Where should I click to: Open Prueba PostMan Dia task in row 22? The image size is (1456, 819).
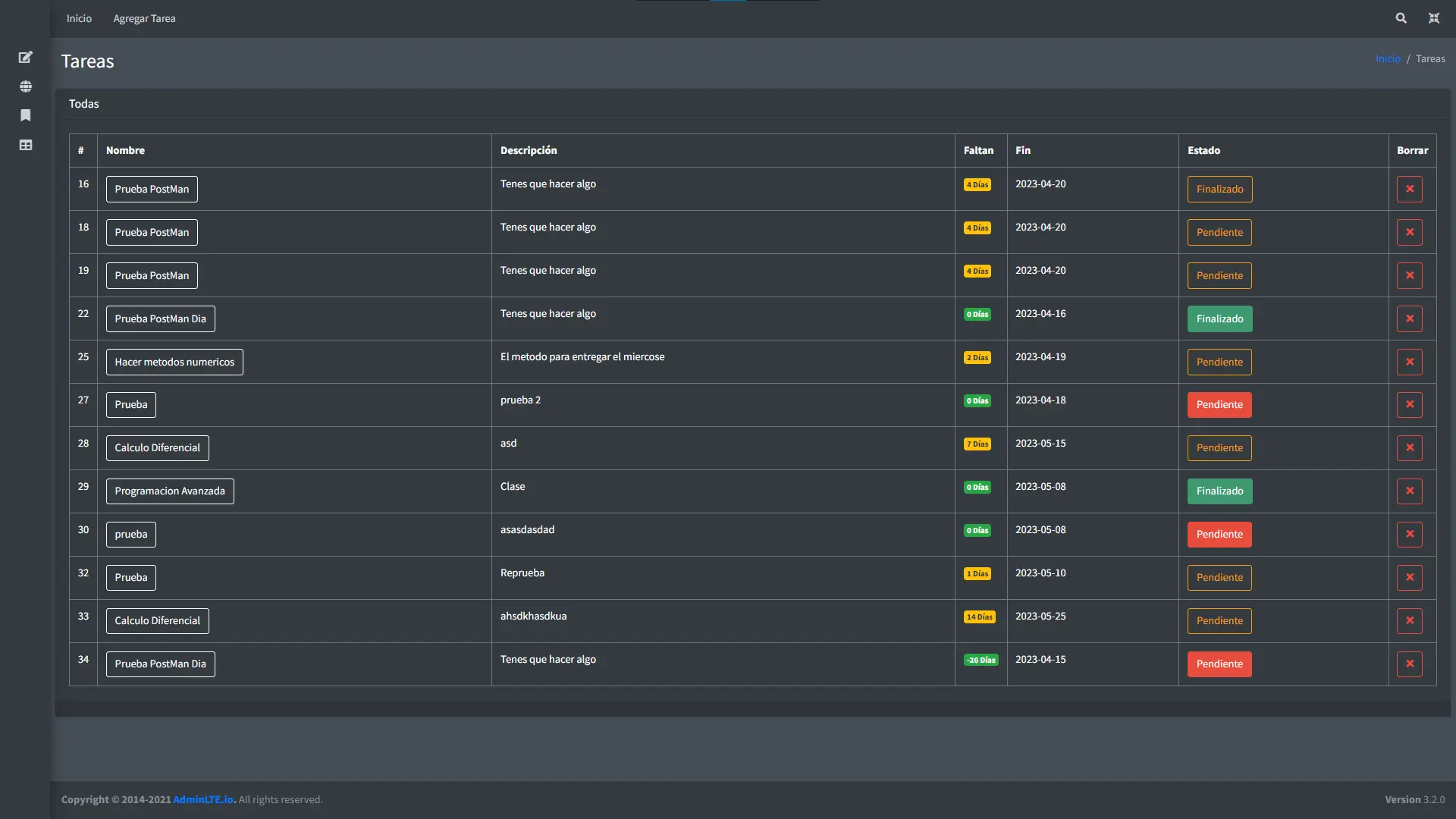tap(160, 318)
